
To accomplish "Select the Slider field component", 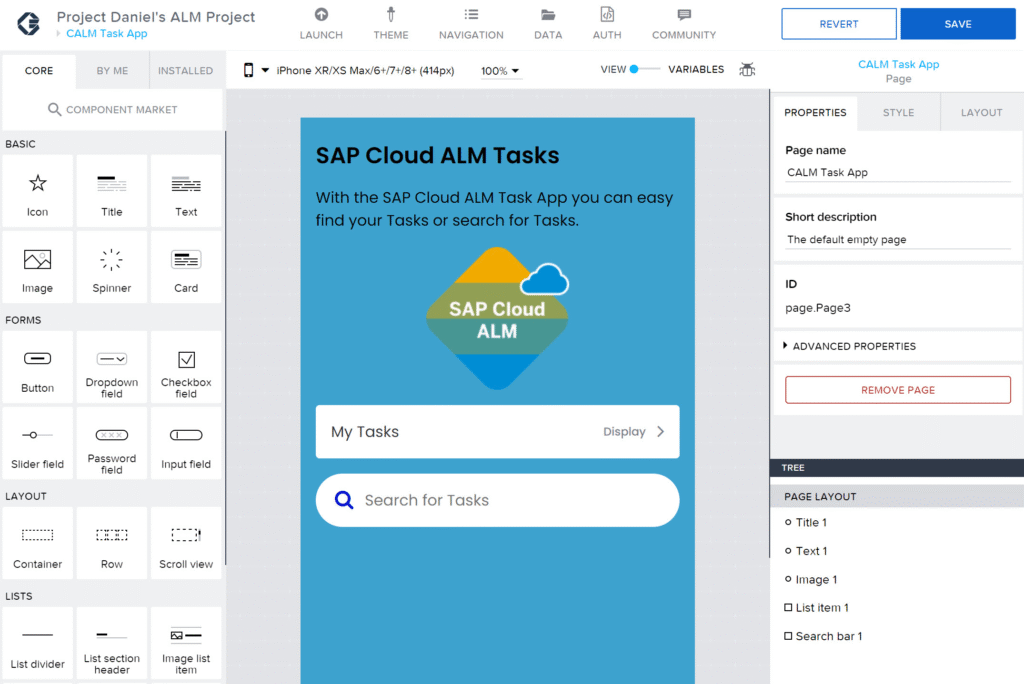I will [x=37, y=444].
